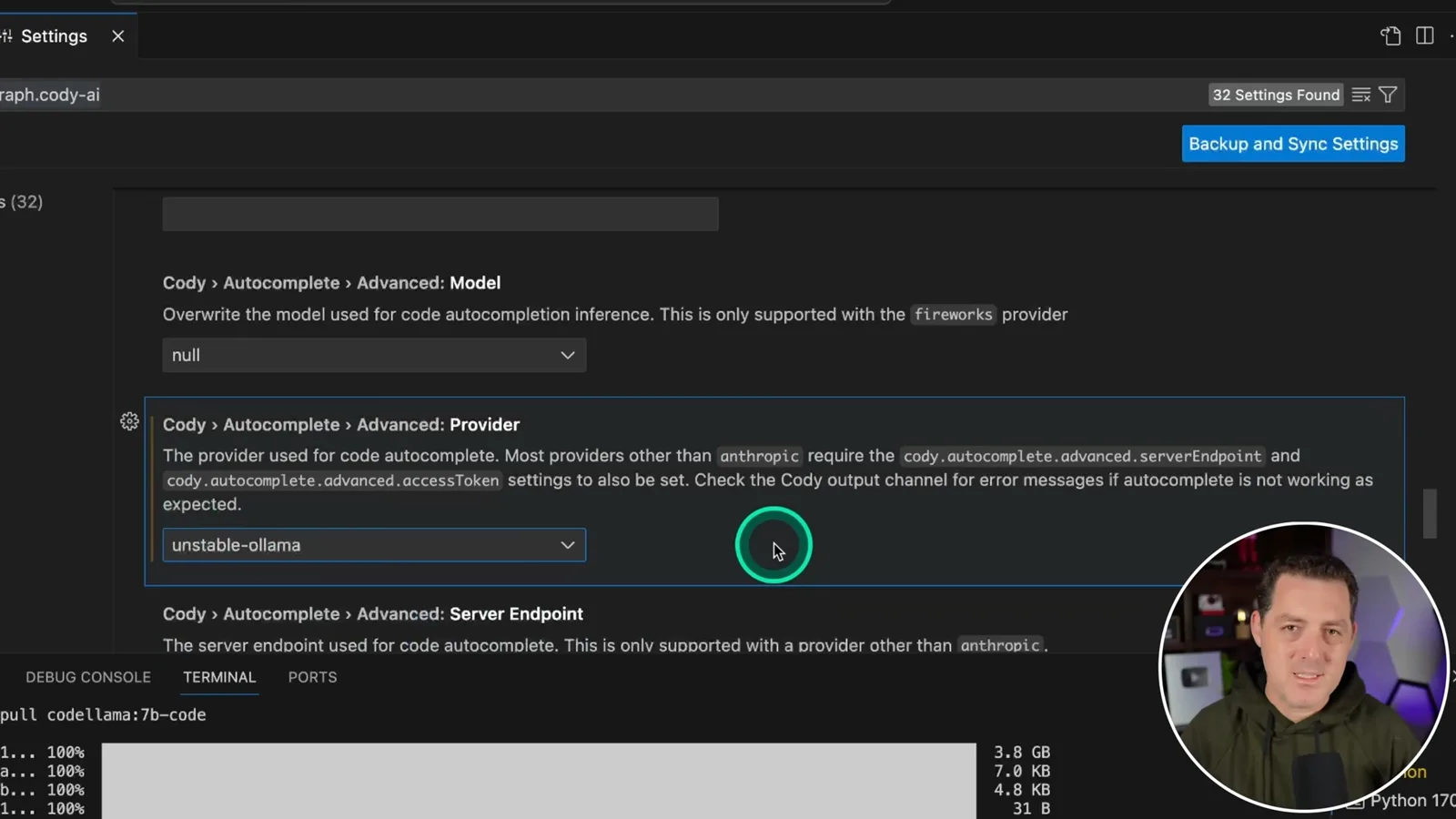This screenshot has width=1456, height=819.
Task: Click the cody.autocomplete.advanced.accessToken code text
Action: pyautogui.click(x=332, y=480)
